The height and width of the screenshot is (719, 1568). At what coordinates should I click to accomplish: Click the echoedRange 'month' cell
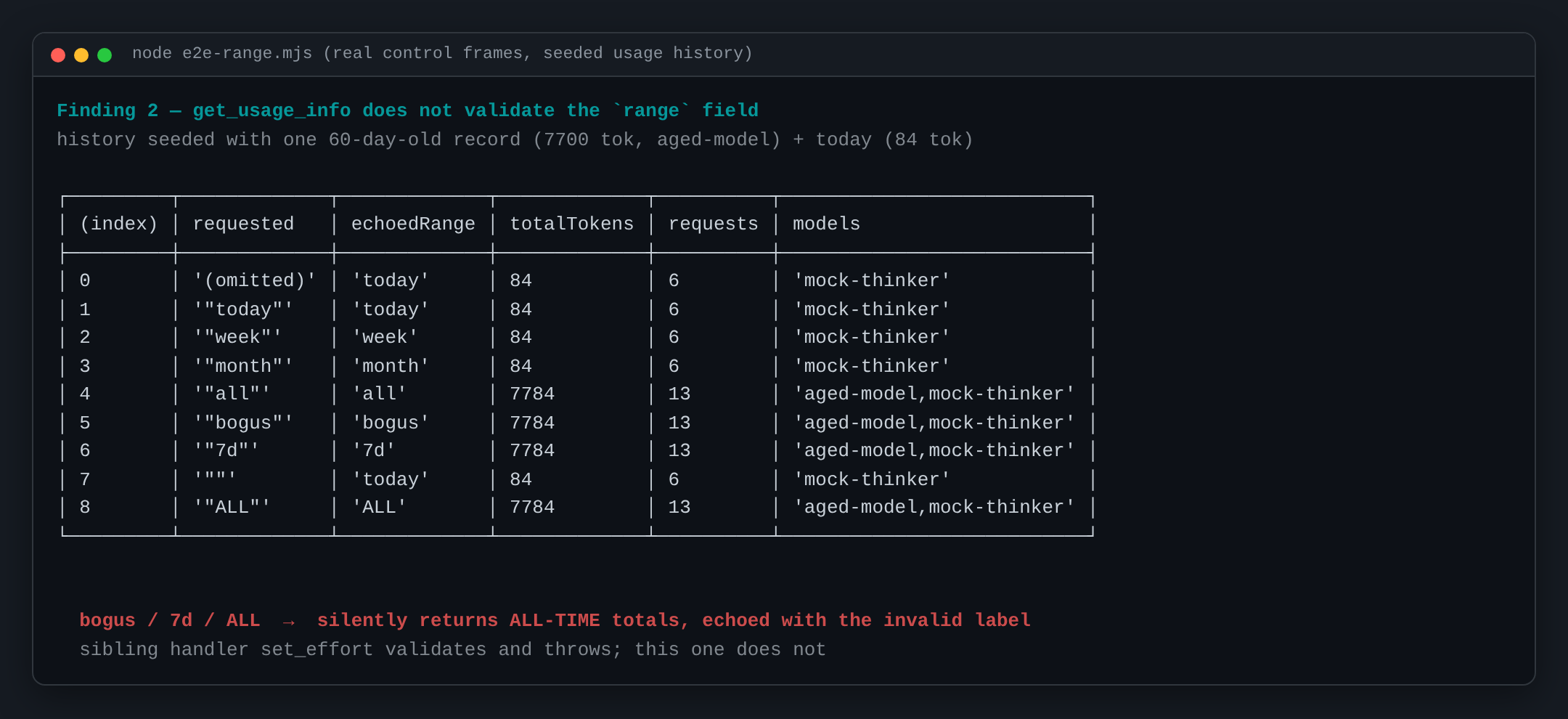coord(391,366)
